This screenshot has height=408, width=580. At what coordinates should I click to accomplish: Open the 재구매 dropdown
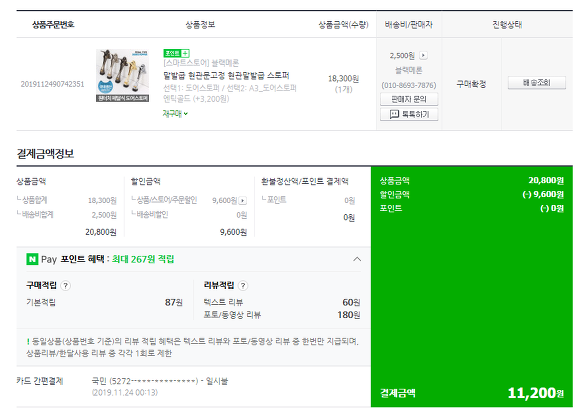click(175, 114)
